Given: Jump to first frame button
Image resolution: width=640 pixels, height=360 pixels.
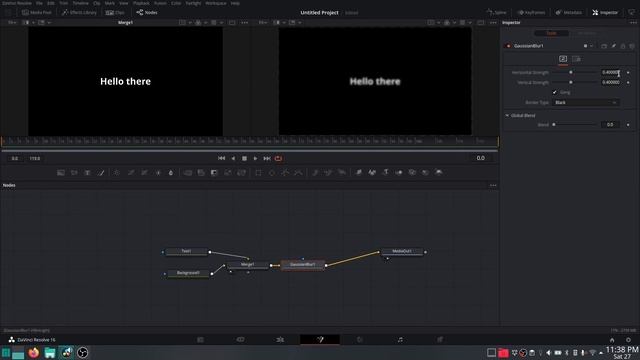Looking at the screenshot, I should (221, 158).
